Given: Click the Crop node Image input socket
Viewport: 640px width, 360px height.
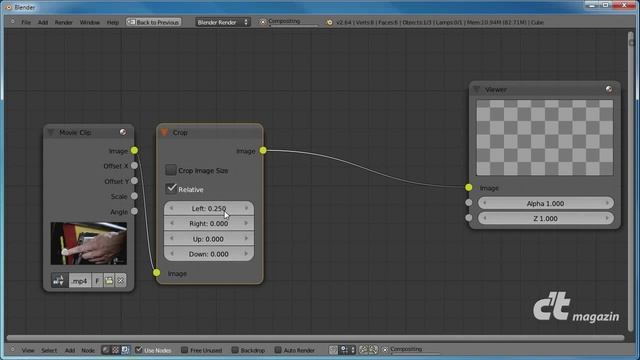Looking at the screenshot, I should 157,273.
